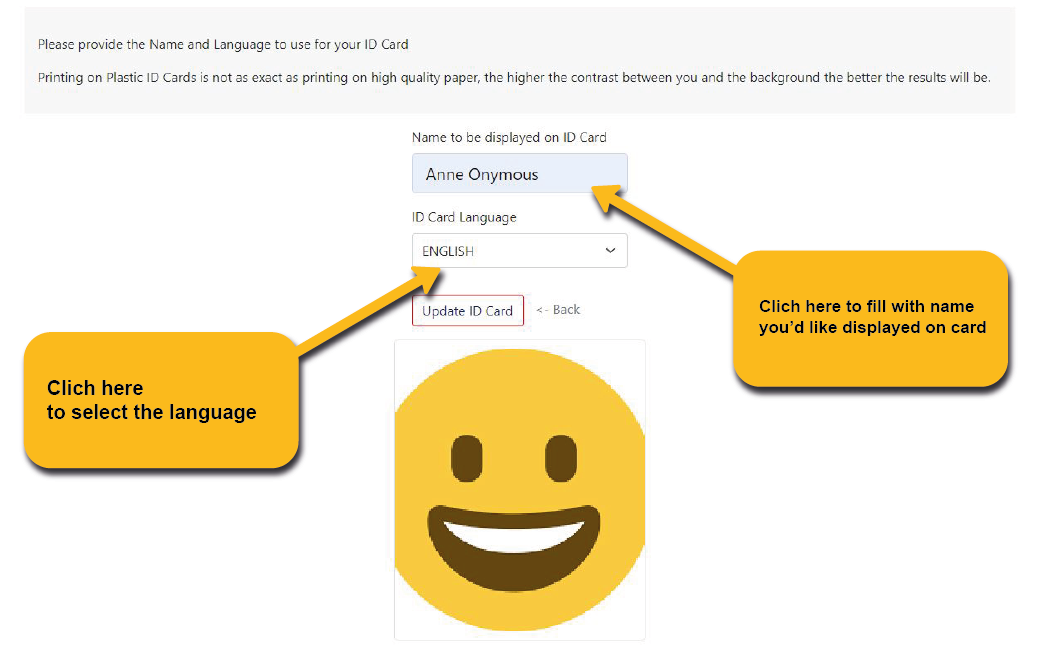Go back using the <- Back link
The height and width of the screenshot is (656, 1054).
[558, 310]
